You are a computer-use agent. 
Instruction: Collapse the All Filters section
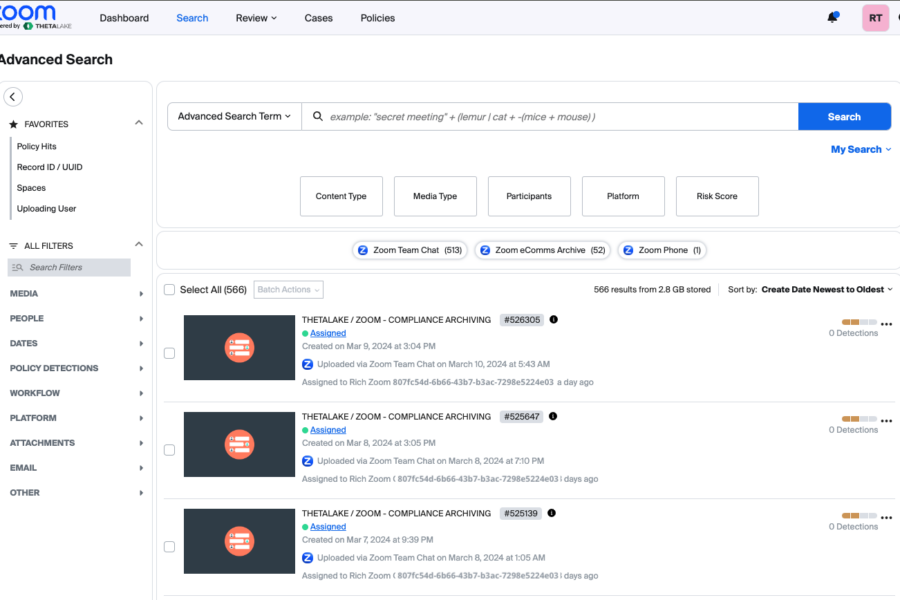click(139, 245)
